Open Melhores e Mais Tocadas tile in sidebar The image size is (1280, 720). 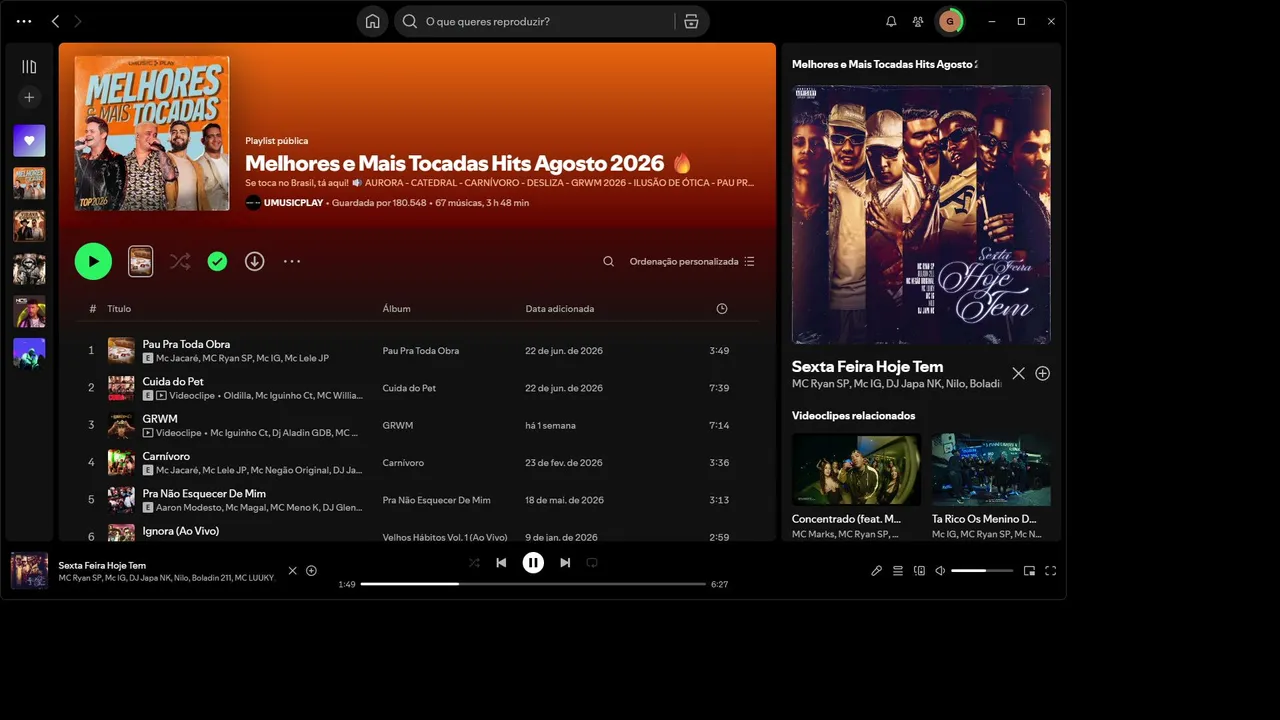(x=29, y=183)
